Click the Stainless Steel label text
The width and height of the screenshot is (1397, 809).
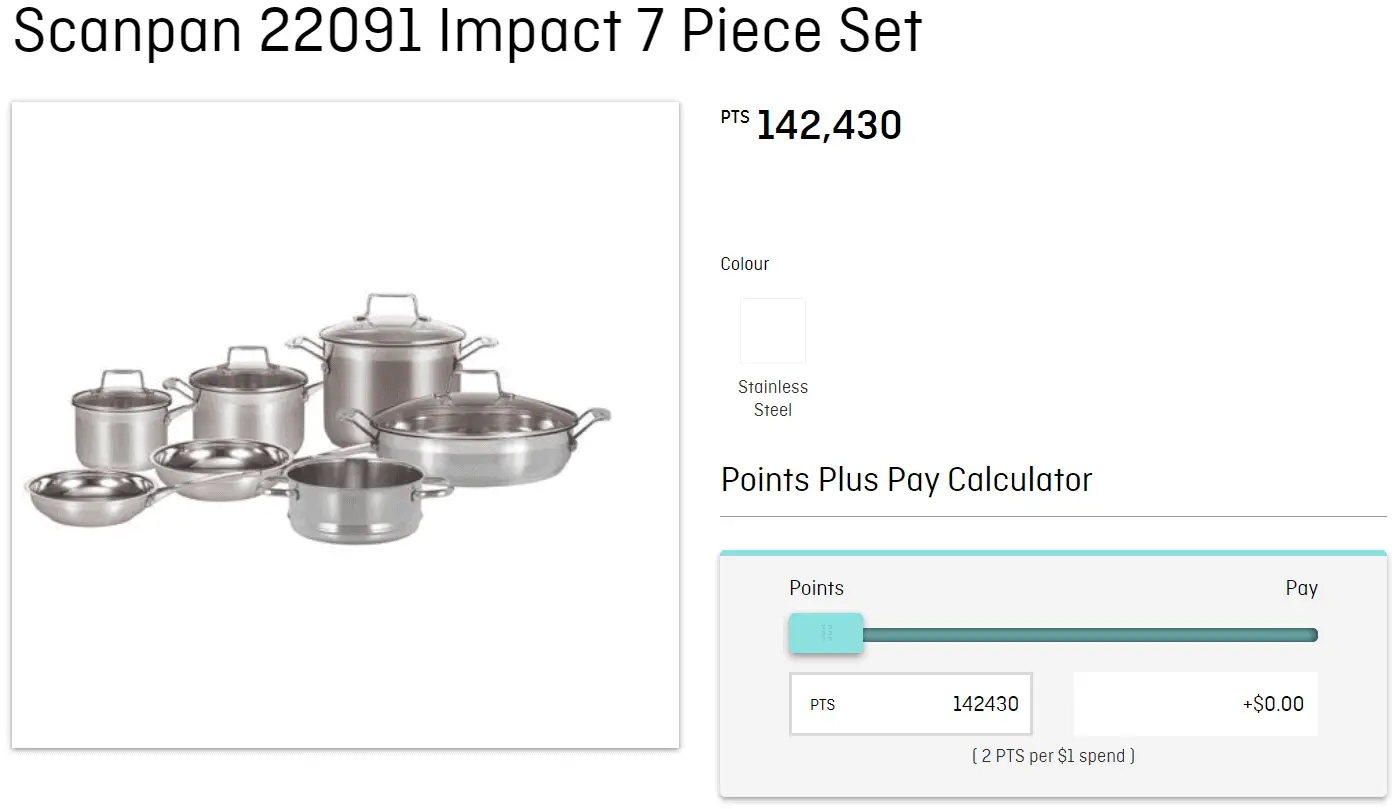[x=773, y=398]
